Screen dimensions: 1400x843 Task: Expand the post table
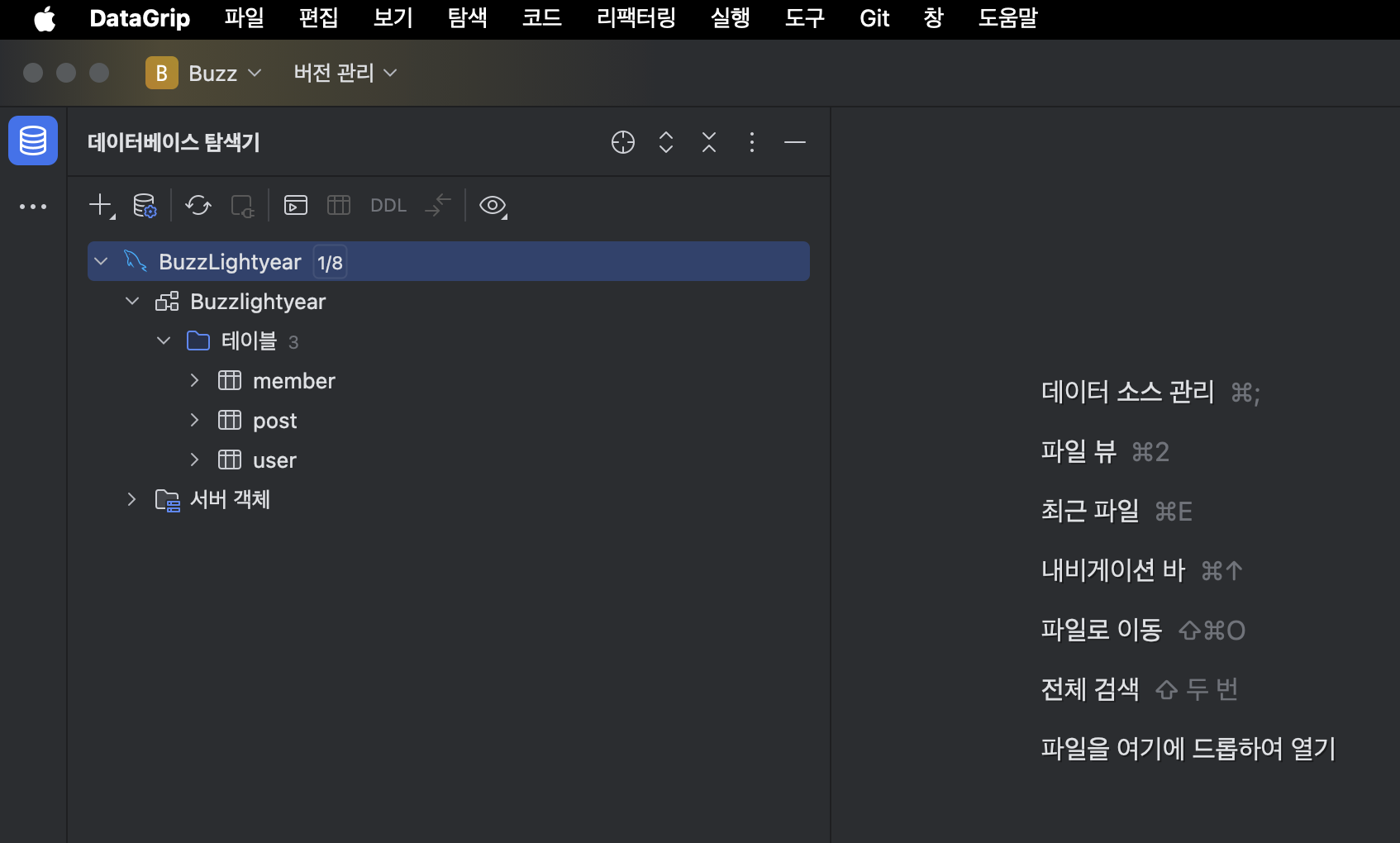click(x=195, y=420)
